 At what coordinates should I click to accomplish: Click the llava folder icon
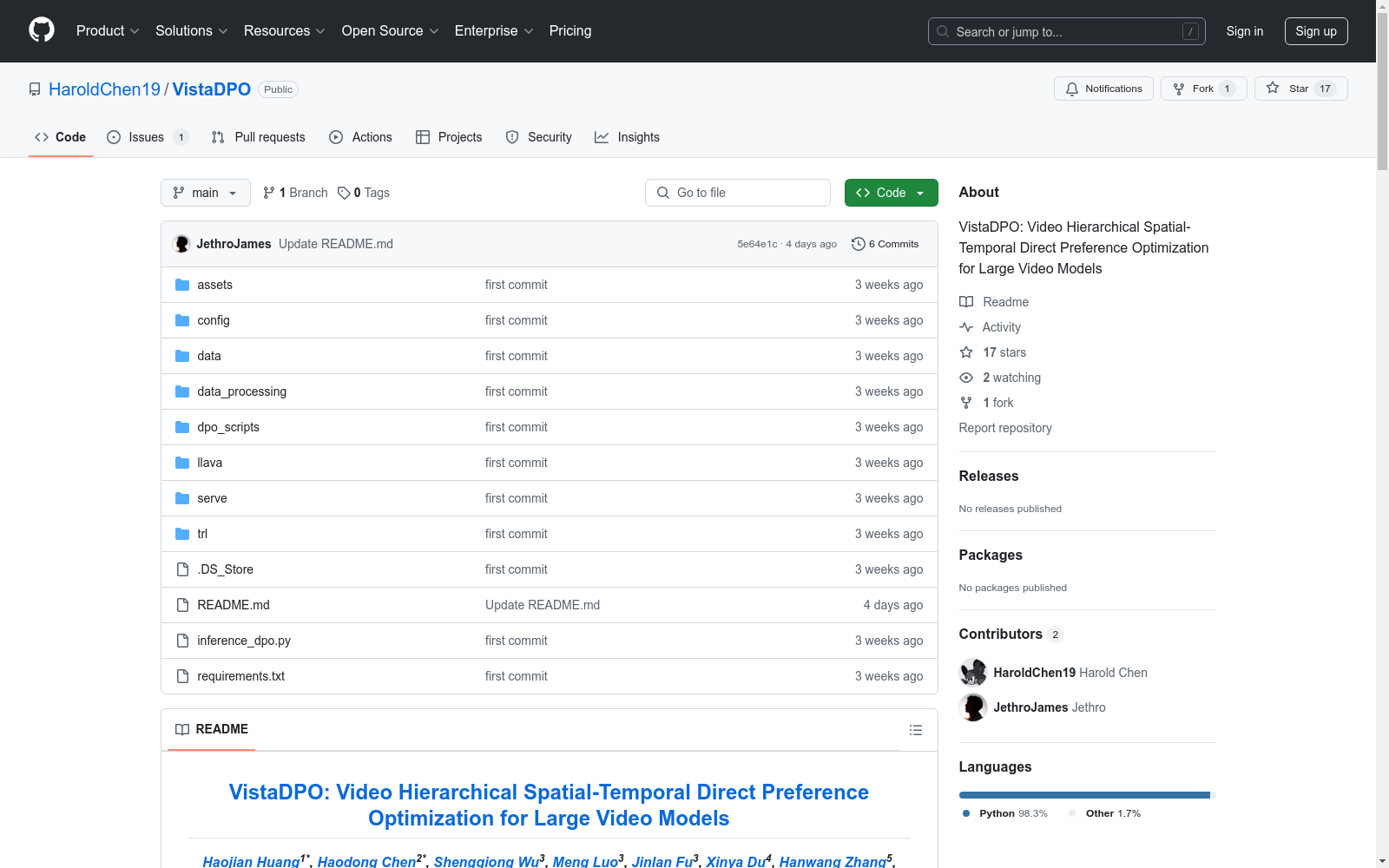pos(182,463)
